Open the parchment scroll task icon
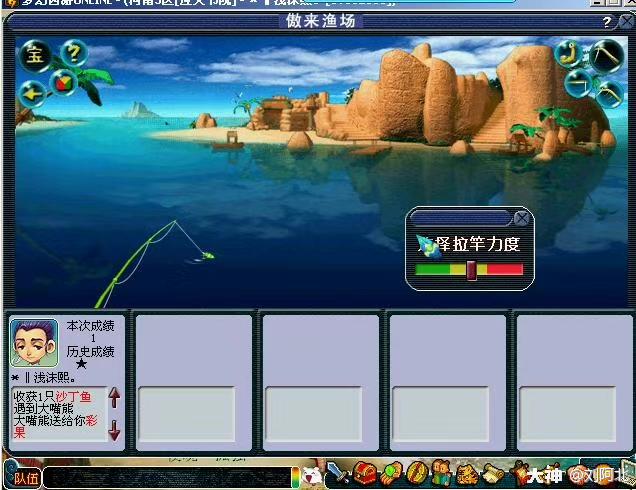 pos(492,475)
